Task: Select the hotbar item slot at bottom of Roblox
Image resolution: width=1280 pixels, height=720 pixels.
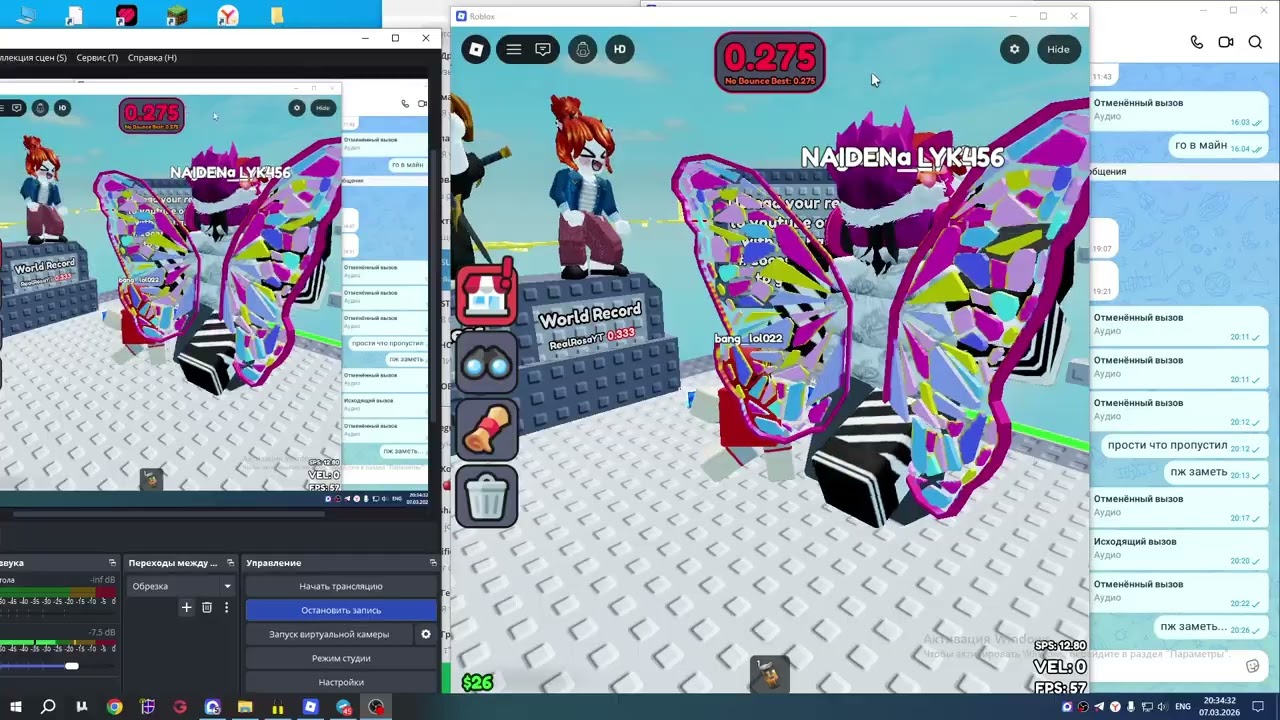Action: [769, 673]
